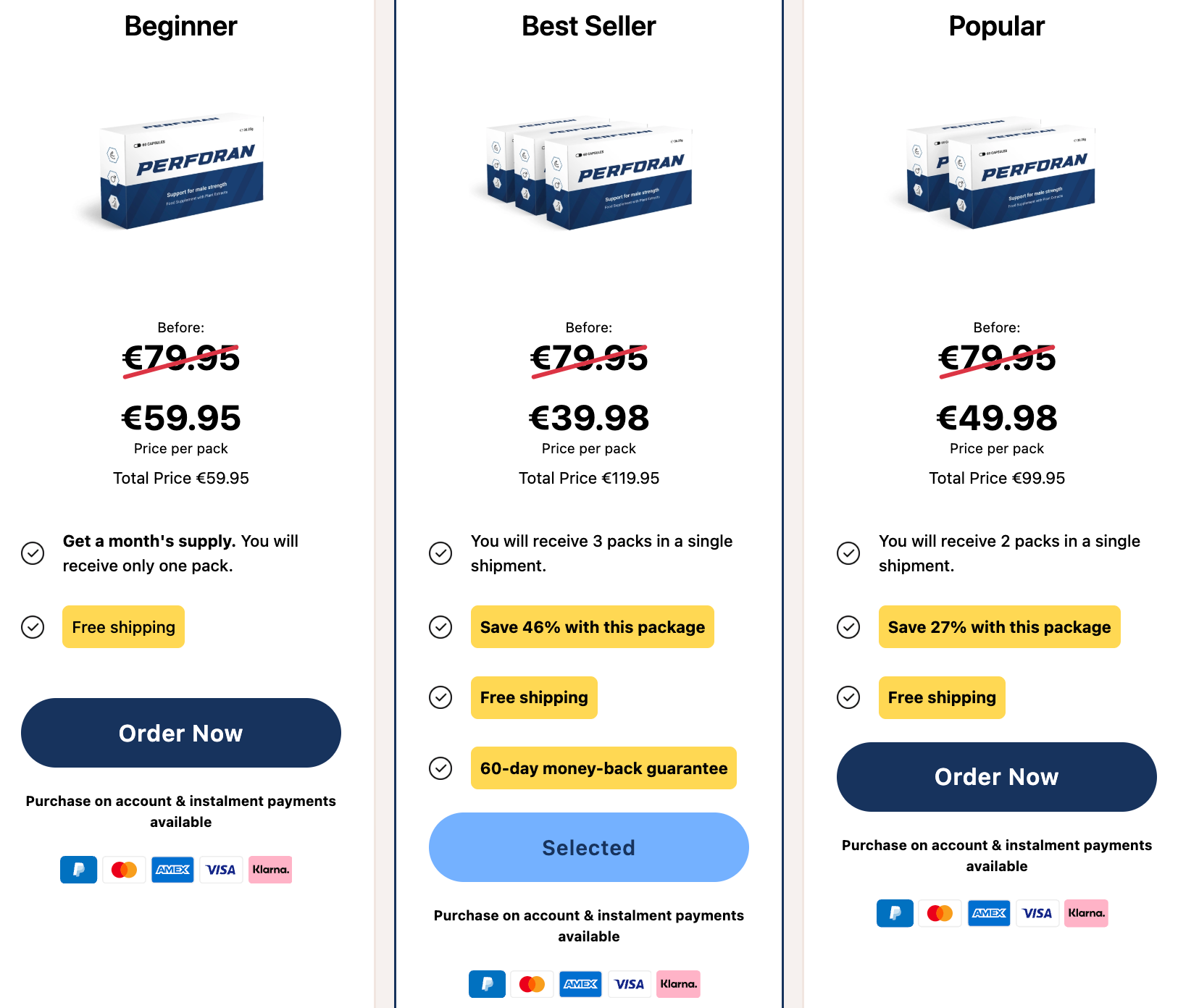Click the Klarna icon under Popular plan
1178x1008 pixels.
click(x=1086, y=913)
